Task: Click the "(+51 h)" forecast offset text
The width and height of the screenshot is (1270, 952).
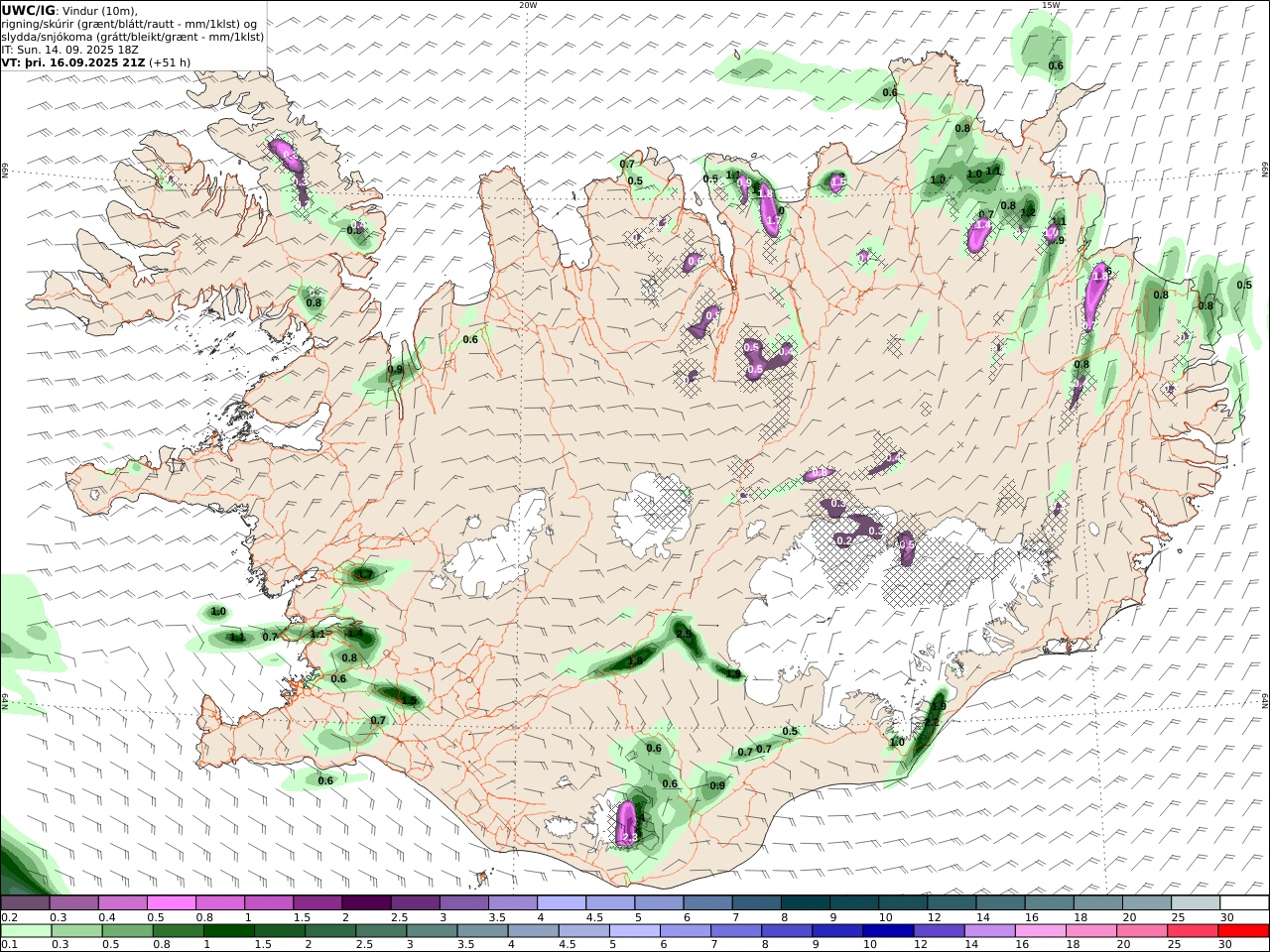Action: click(171, 61)
